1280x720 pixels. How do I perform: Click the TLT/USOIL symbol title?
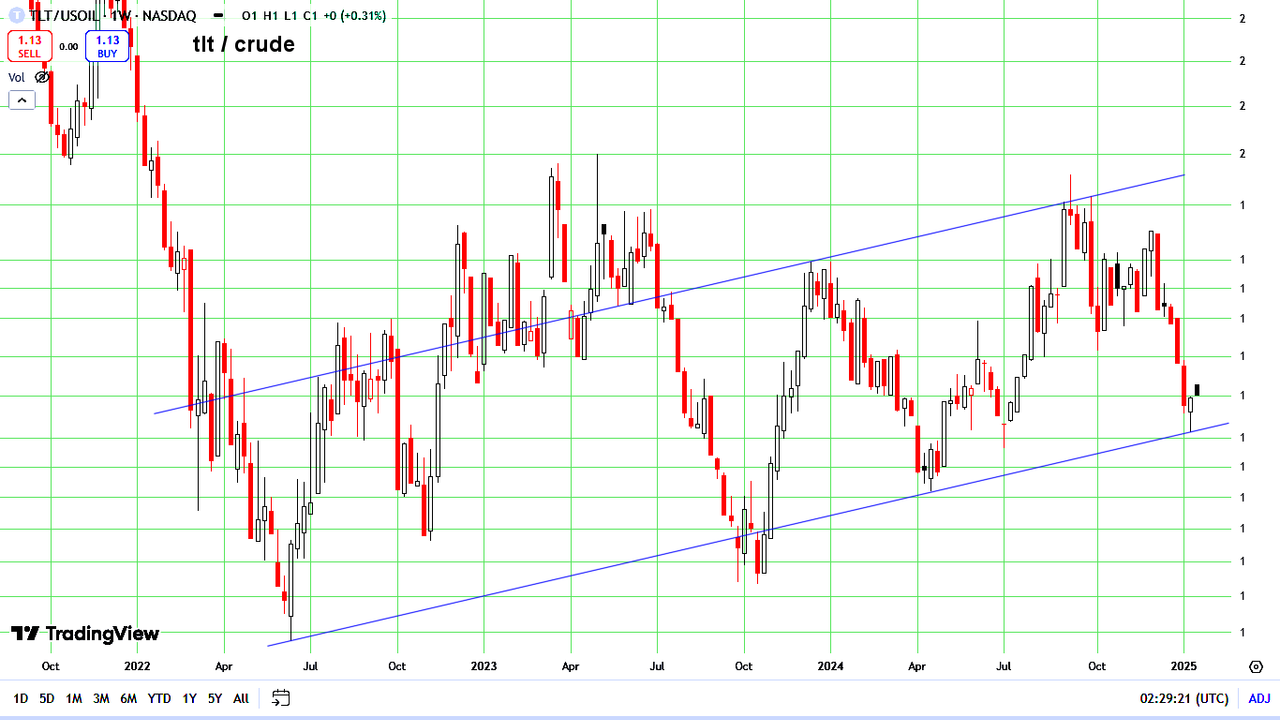[65, 16]
